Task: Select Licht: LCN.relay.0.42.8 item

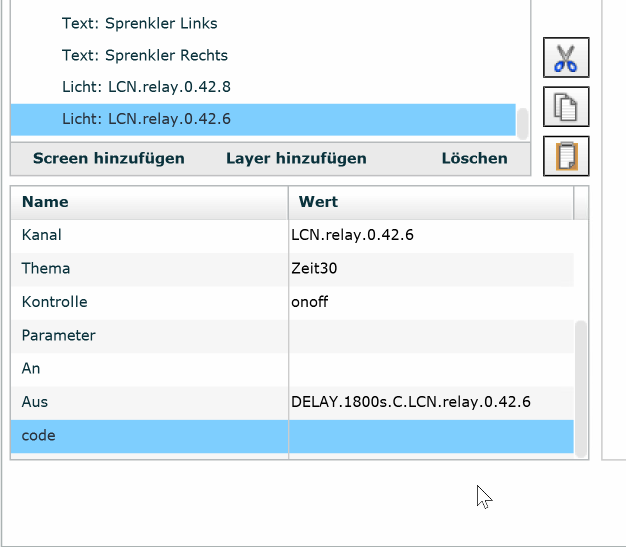Action: (146, 87)
